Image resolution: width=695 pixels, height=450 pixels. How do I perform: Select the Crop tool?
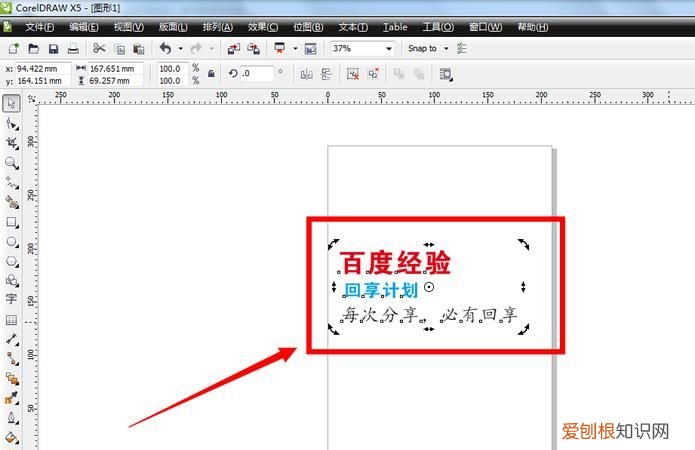[12, 143]
